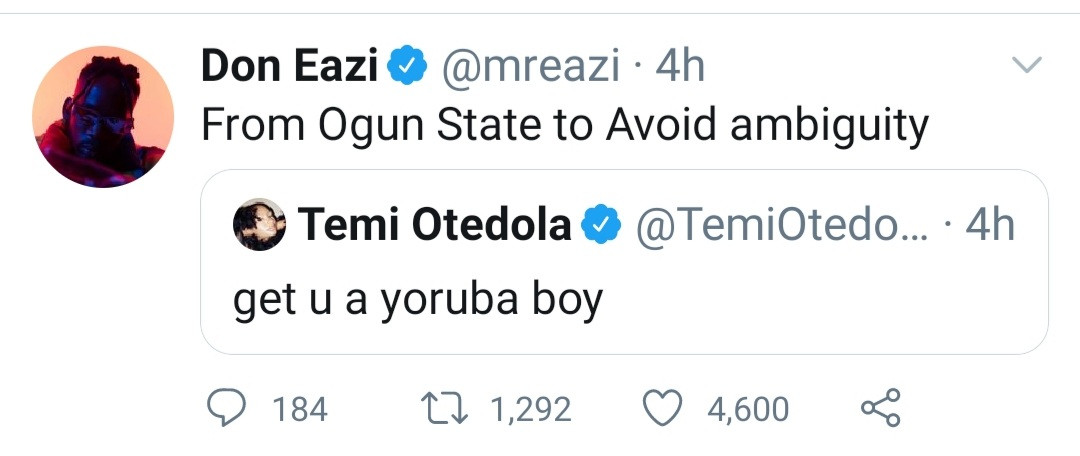
Task: Open the tweet options chevron dropdown
Action: tap(1027, 65)
